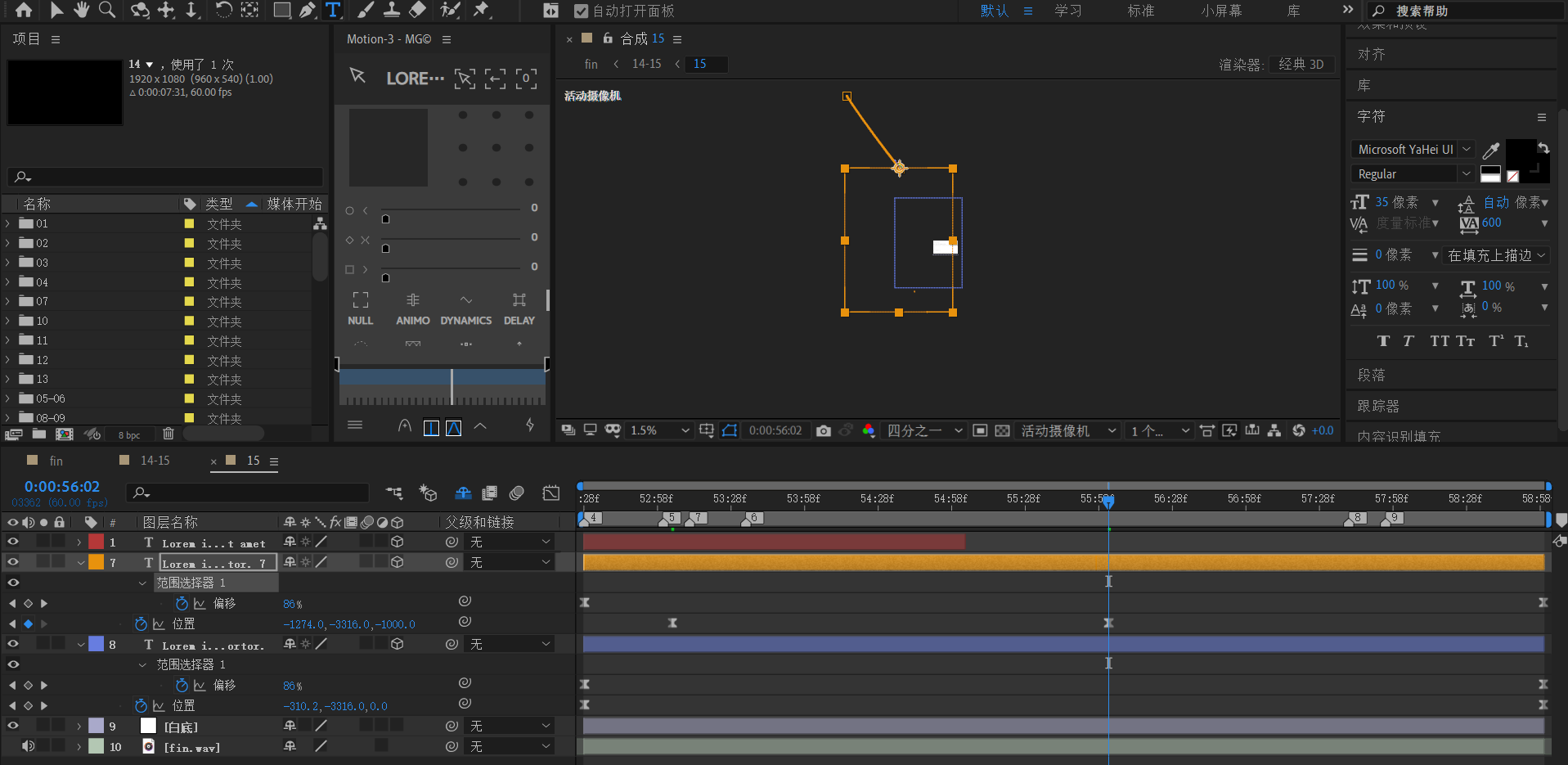Hide layer 1 Lorem amet visibility

[13, 542]
